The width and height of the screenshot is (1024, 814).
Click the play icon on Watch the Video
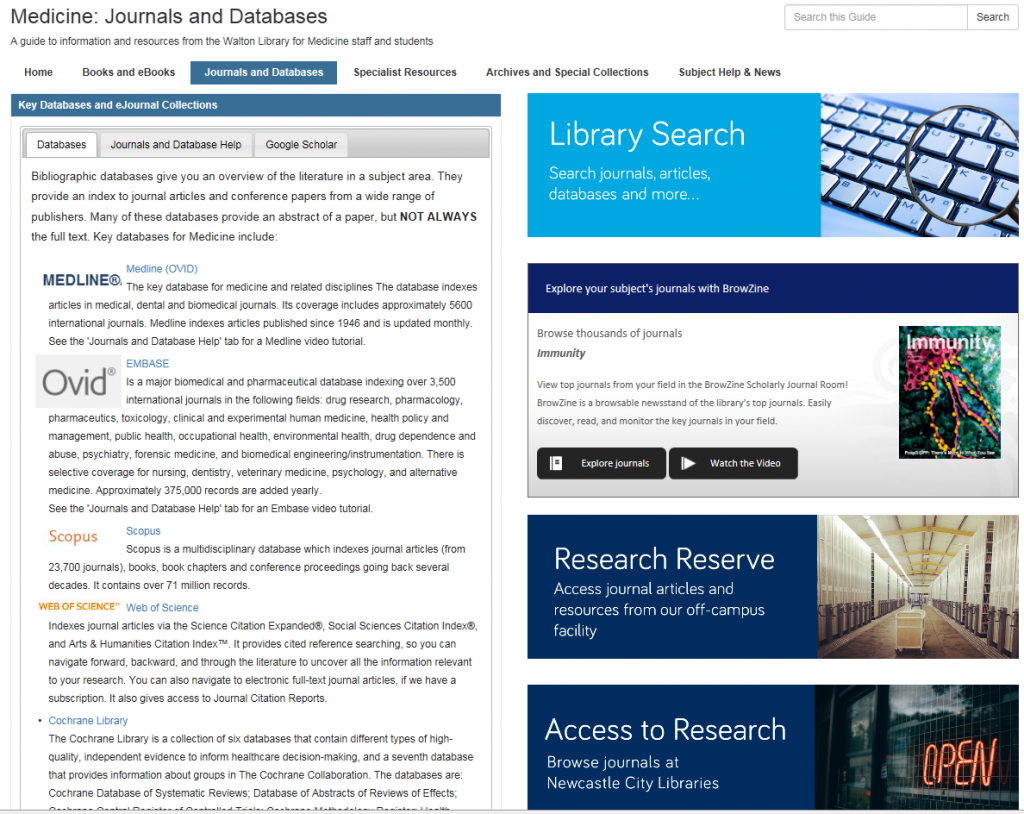687,463
